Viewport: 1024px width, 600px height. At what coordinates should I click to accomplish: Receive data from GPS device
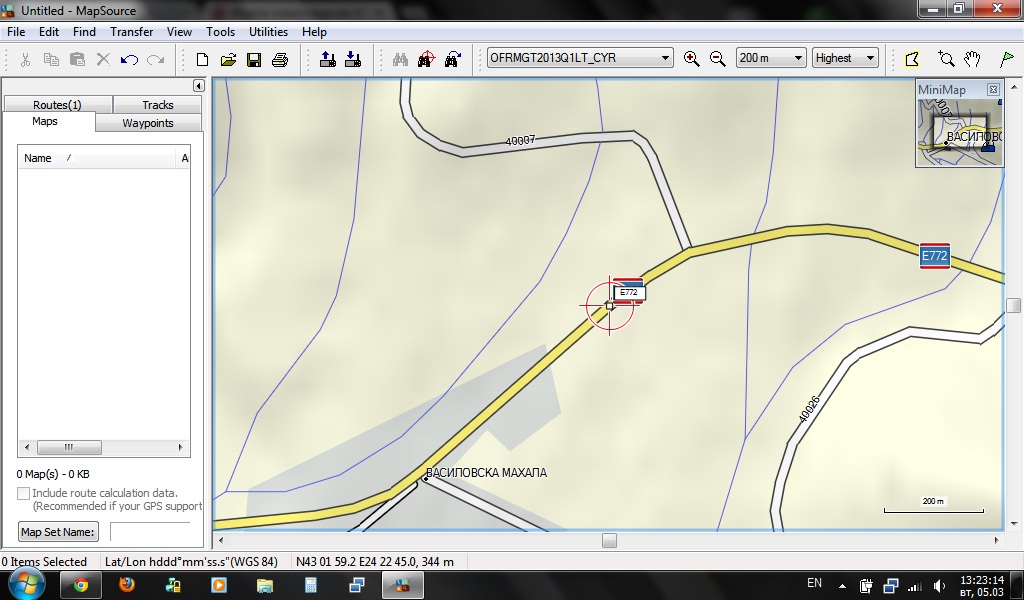[353, 59]
